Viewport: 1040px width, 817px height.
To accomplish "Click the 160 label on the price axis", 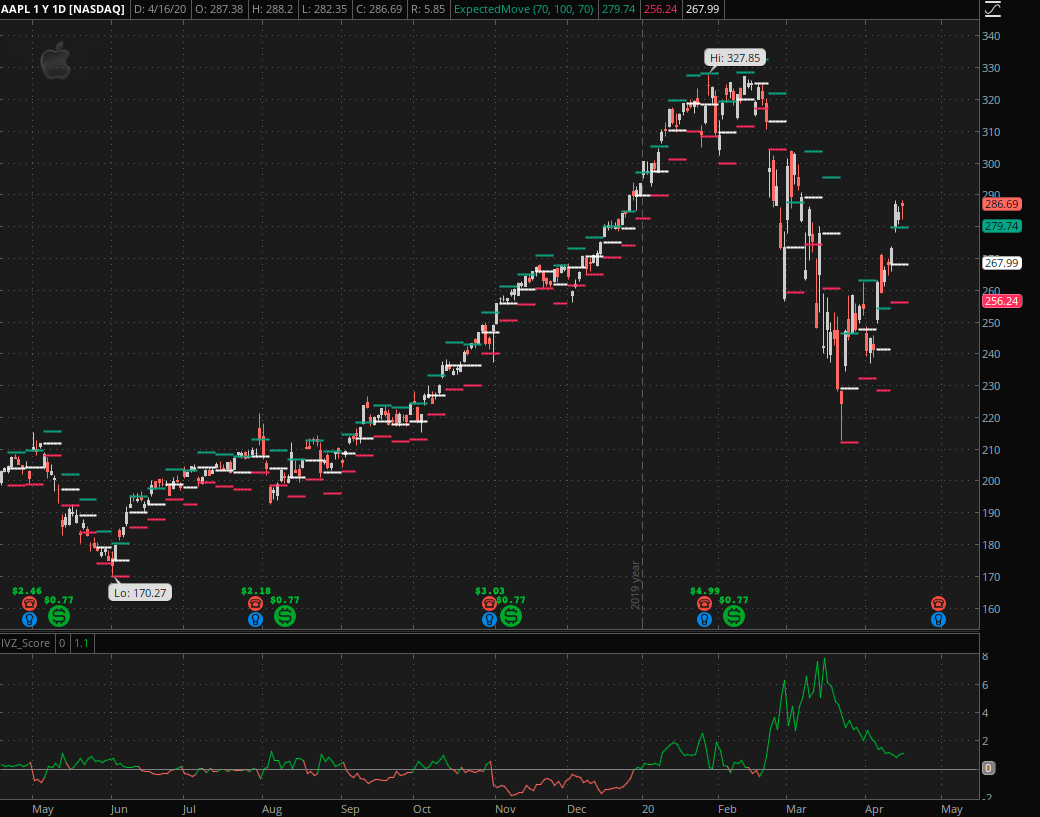I will (991, 609).
